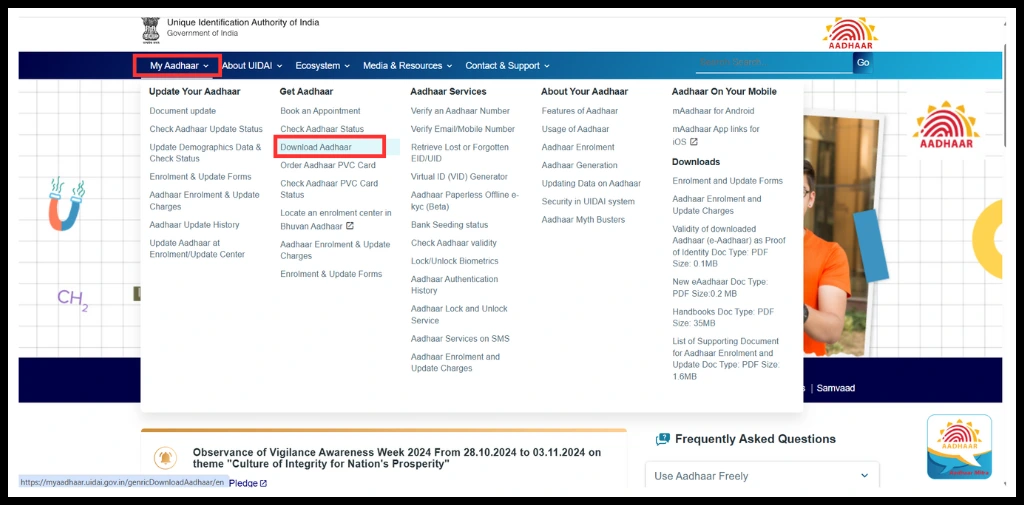Viewport: 1024px width, 505px height.
Task: Expand the My Aadhaar dropdown menu
Action: coord(179,66)
